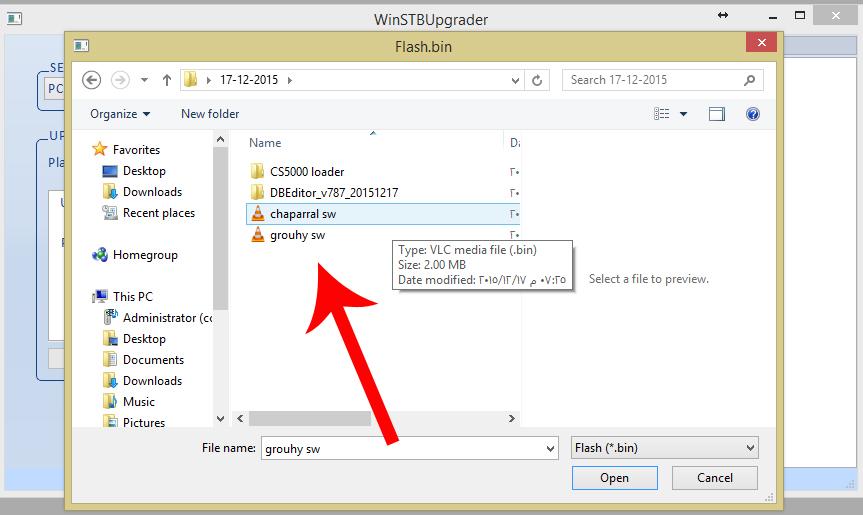Create a New folder
The image size is (863, 515).
pyautogui.click(x=210, y=114)
